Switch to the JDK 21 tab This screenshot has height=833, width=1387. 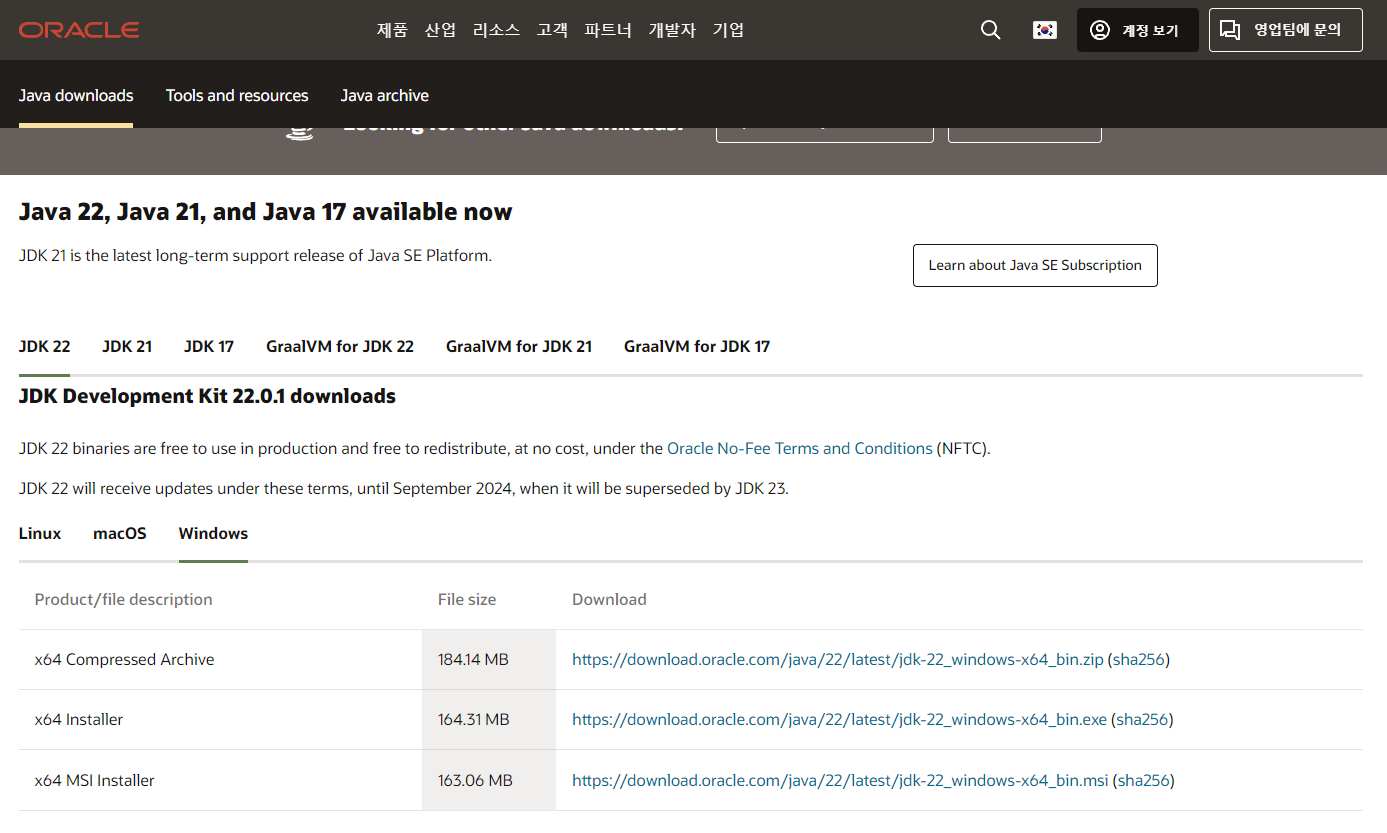pyautogui.click(x=127, y=346)
